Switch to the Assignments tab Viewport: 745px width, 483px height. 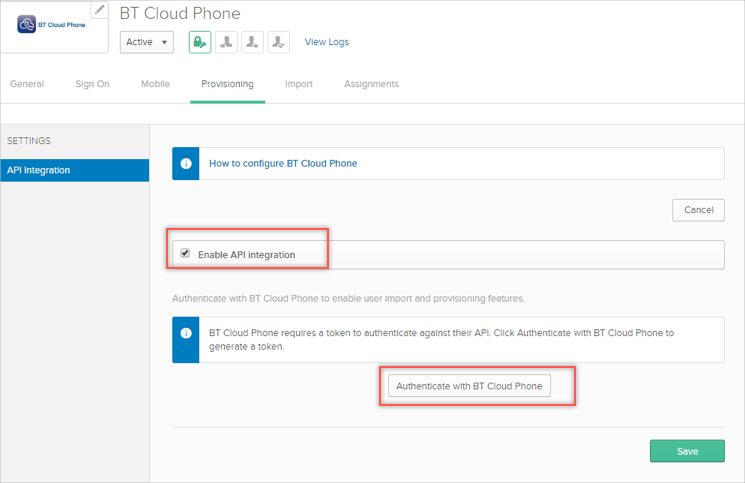[371, 84]
